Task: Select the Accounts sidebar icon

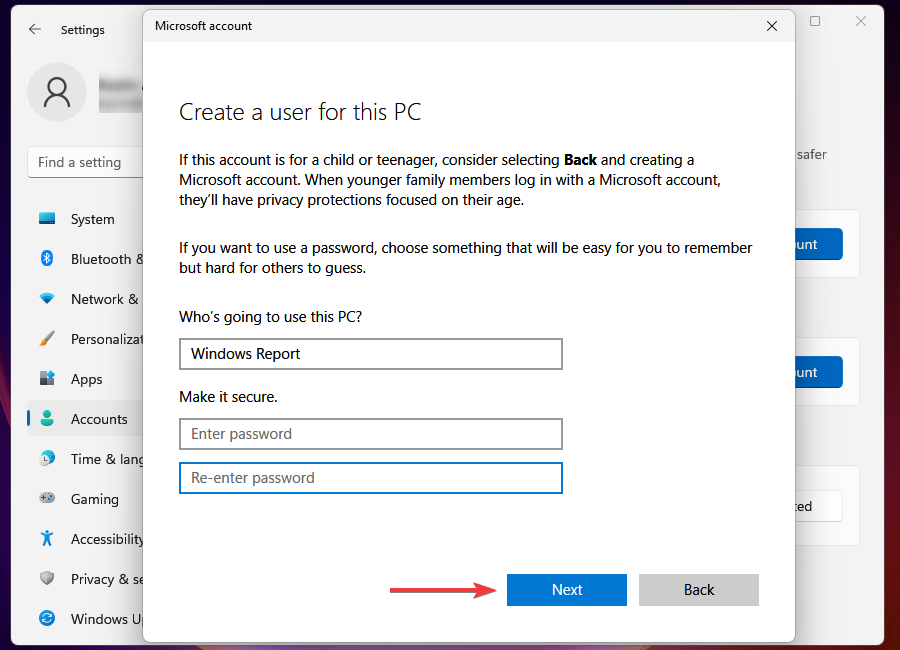Action: click(x=46, y=419)
